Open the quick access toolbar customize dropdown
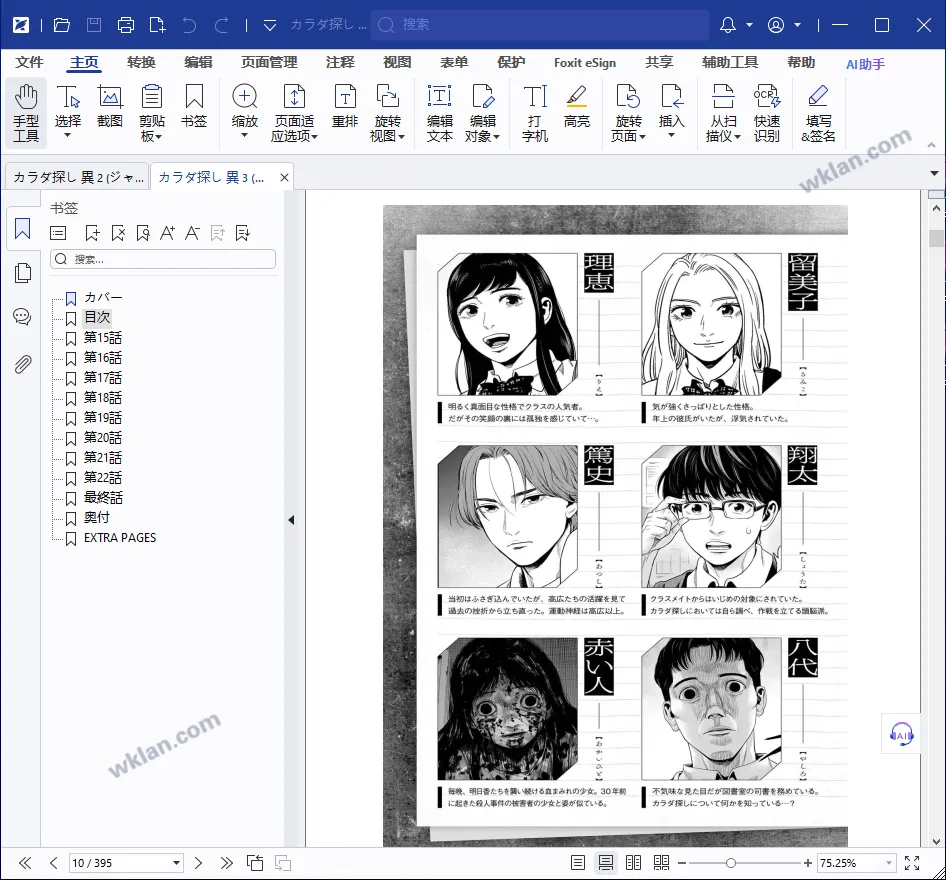Viewport: 946px width, 880px height. coord(270,25)
